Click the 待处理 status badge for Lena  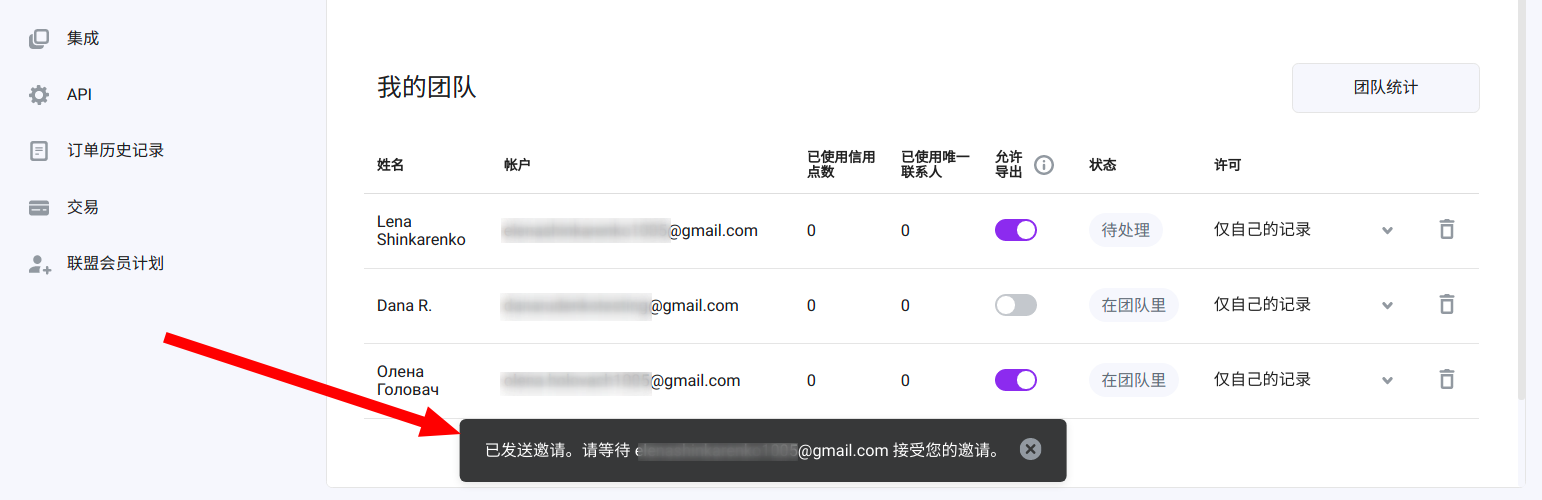point(1126,230)
